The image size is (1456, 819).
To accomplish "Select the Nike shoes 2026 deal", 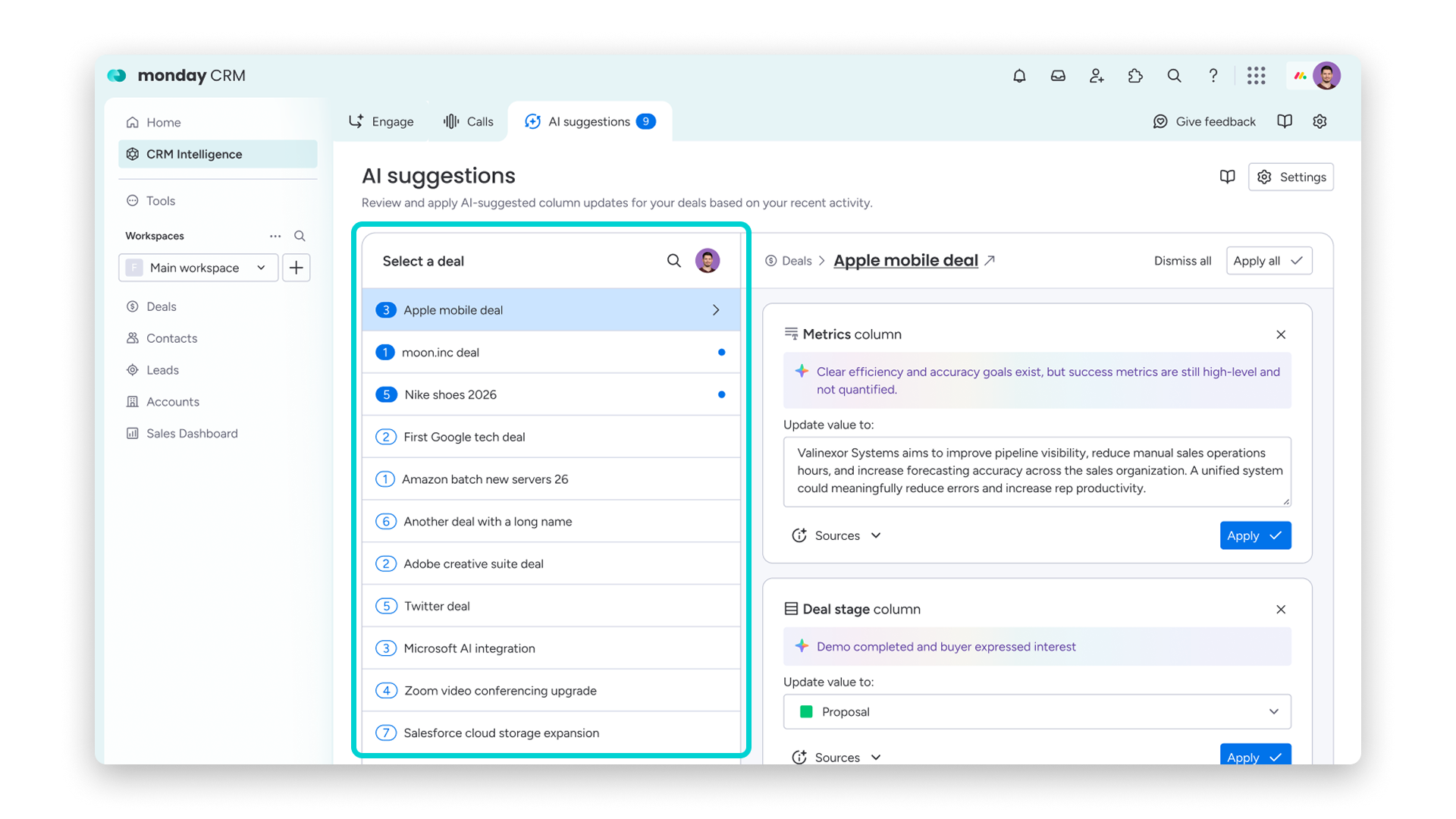I will (x=551, y=395).
